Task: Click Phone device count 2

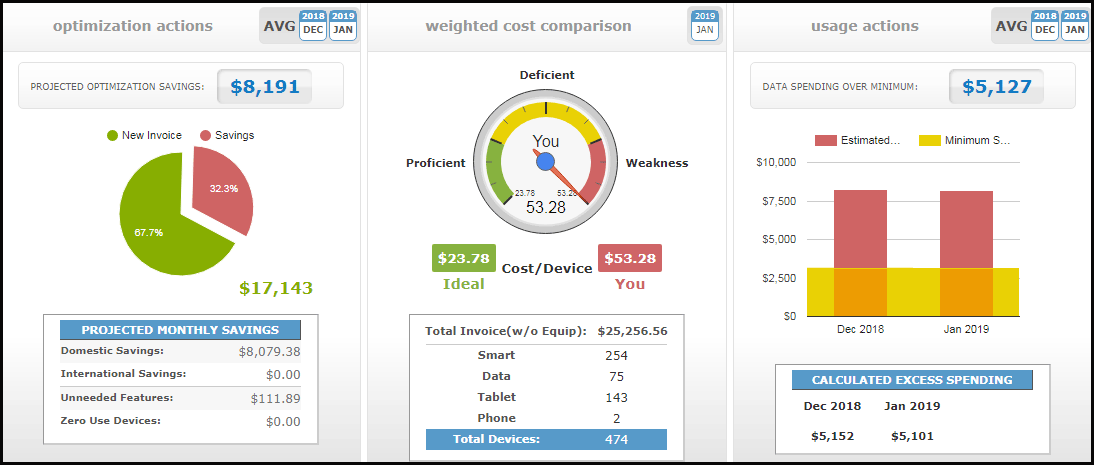Action: (x=617, y=419)
